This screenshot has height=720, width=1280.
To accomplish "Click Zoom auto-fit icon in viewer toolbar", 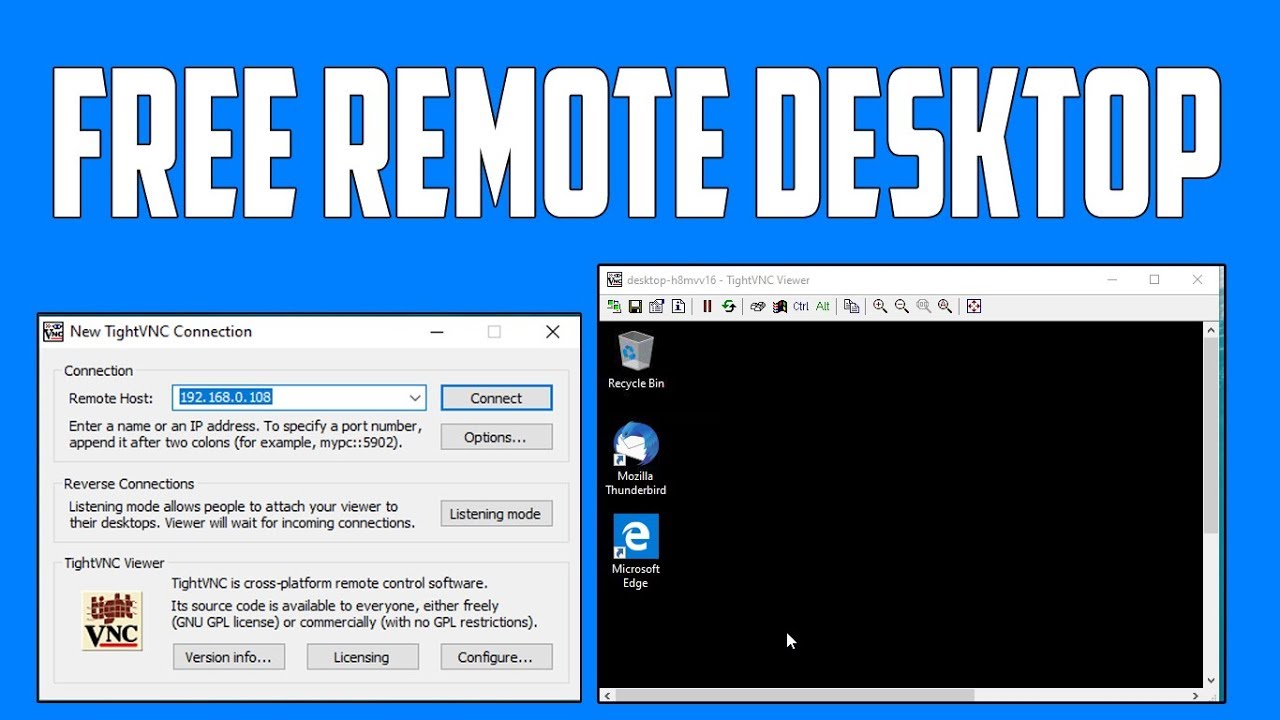I will coord(945,306).
